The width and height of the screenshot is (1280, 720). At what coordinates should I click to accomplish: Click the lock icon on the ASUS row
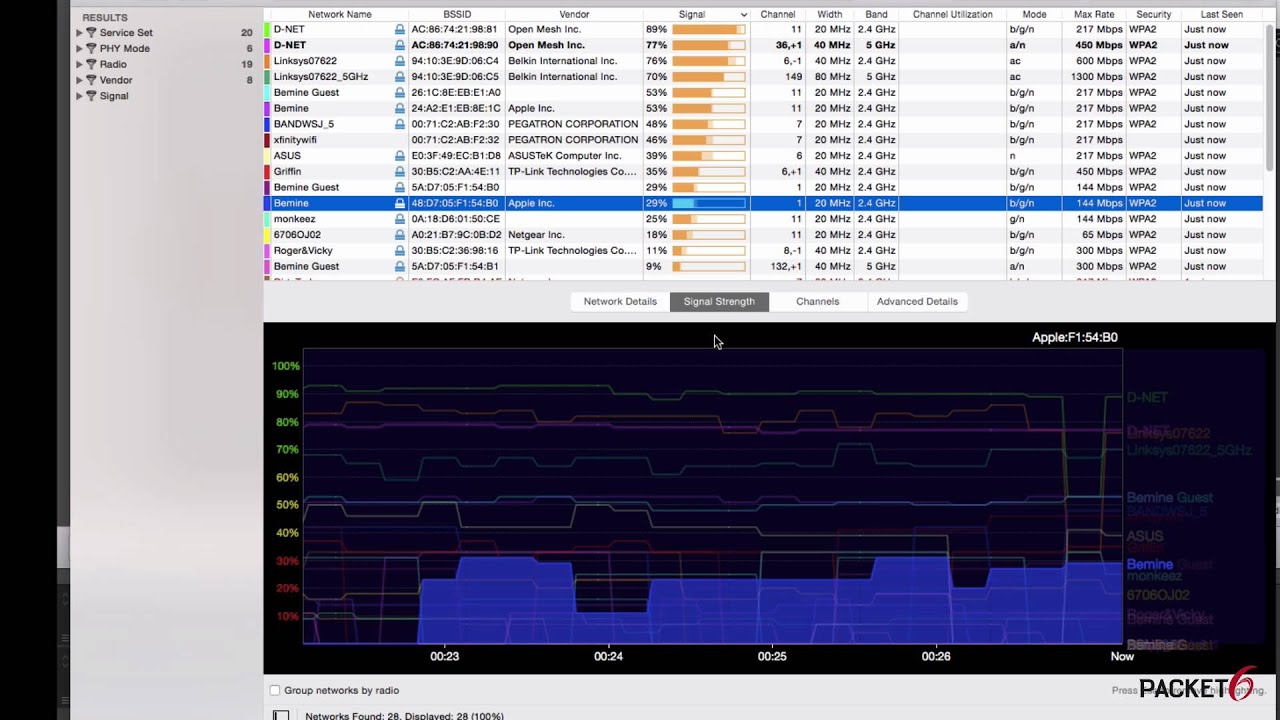coord(400,156)
